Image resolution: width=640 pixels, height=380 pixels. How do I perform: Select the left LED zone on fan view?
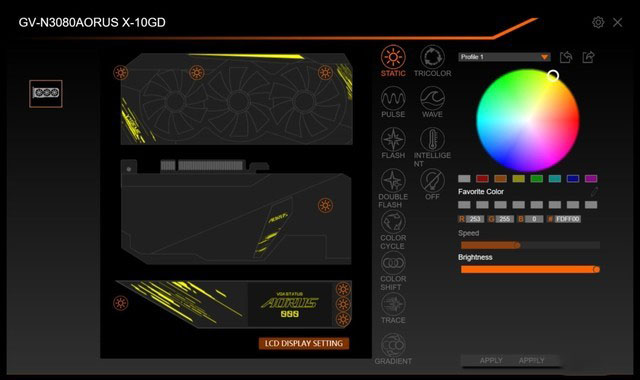coord(120,73)
